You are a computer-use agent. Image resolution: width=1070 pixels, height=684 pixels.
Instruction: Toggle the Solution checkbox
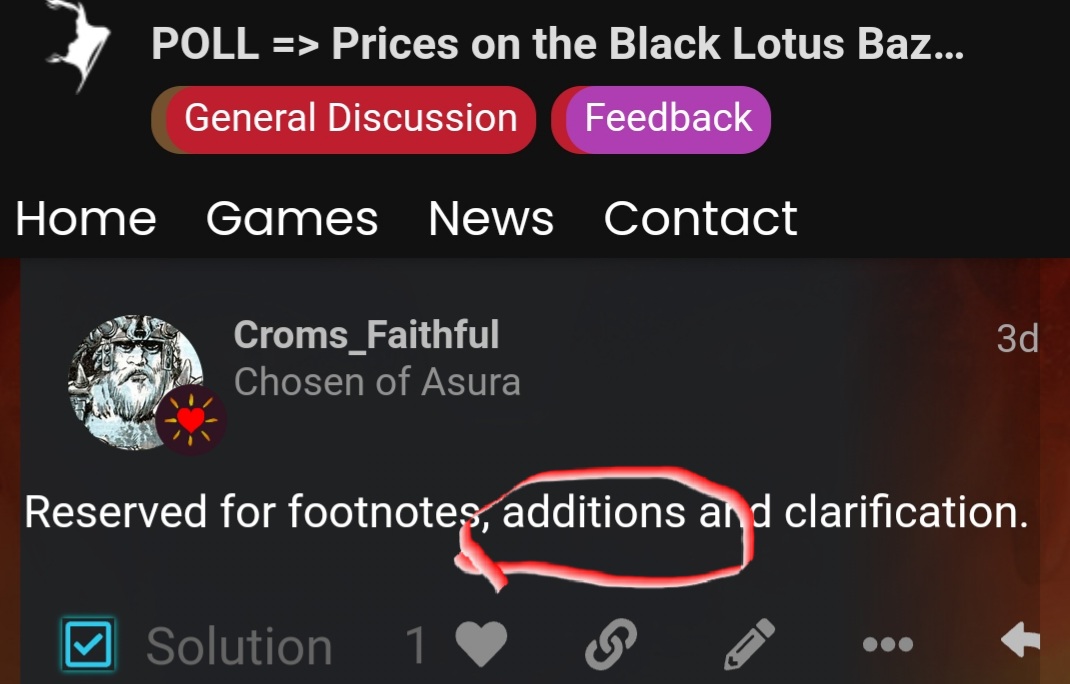click(88, 644)
